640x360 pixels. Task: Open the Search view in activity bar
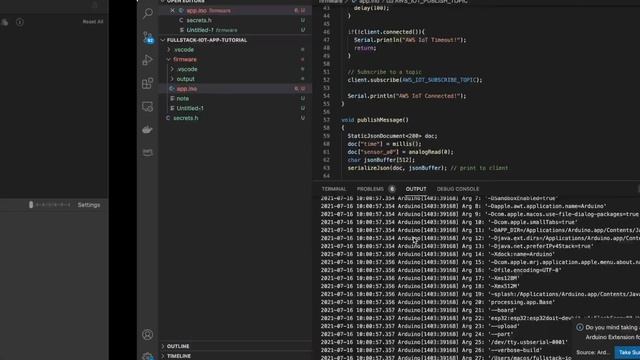click(x=148, y=13)
